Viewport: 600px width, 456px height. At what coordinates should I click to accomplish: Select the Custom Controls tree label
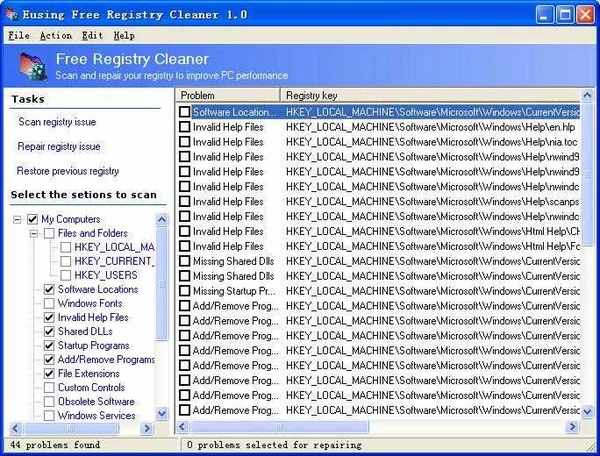(91, 388)
